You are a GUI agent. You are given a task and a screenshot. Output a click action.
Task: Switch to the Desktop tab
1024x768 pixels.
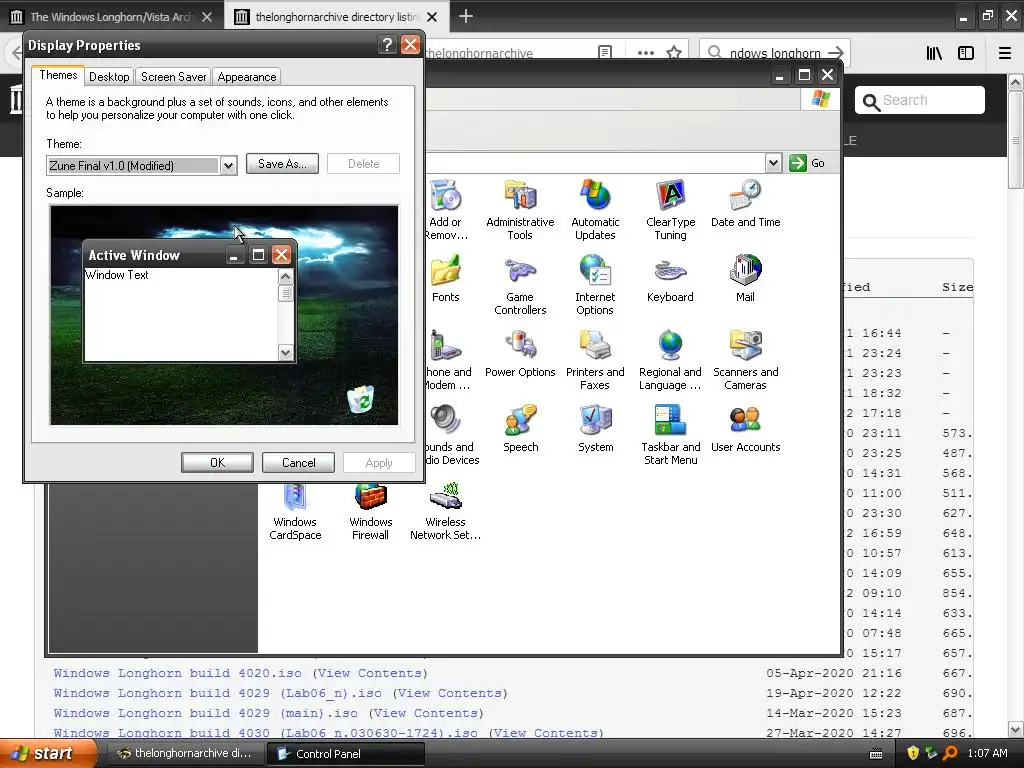click(x=109, y=77)
